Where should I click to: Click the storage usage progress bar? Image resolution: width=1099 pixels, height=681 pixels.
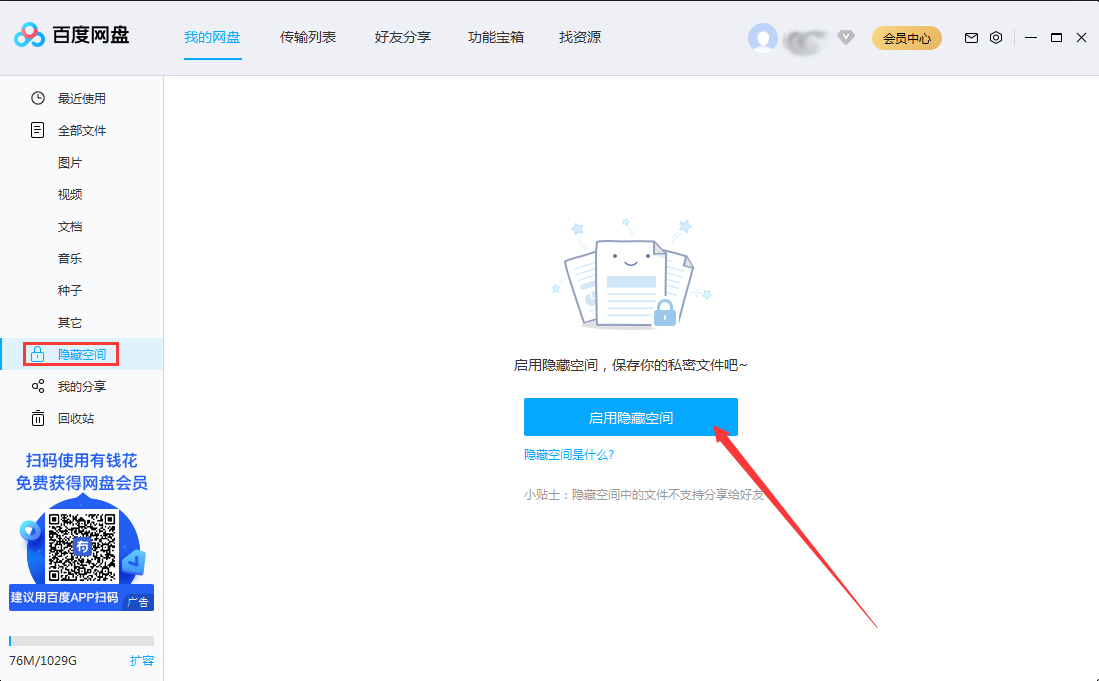point(80,640)
